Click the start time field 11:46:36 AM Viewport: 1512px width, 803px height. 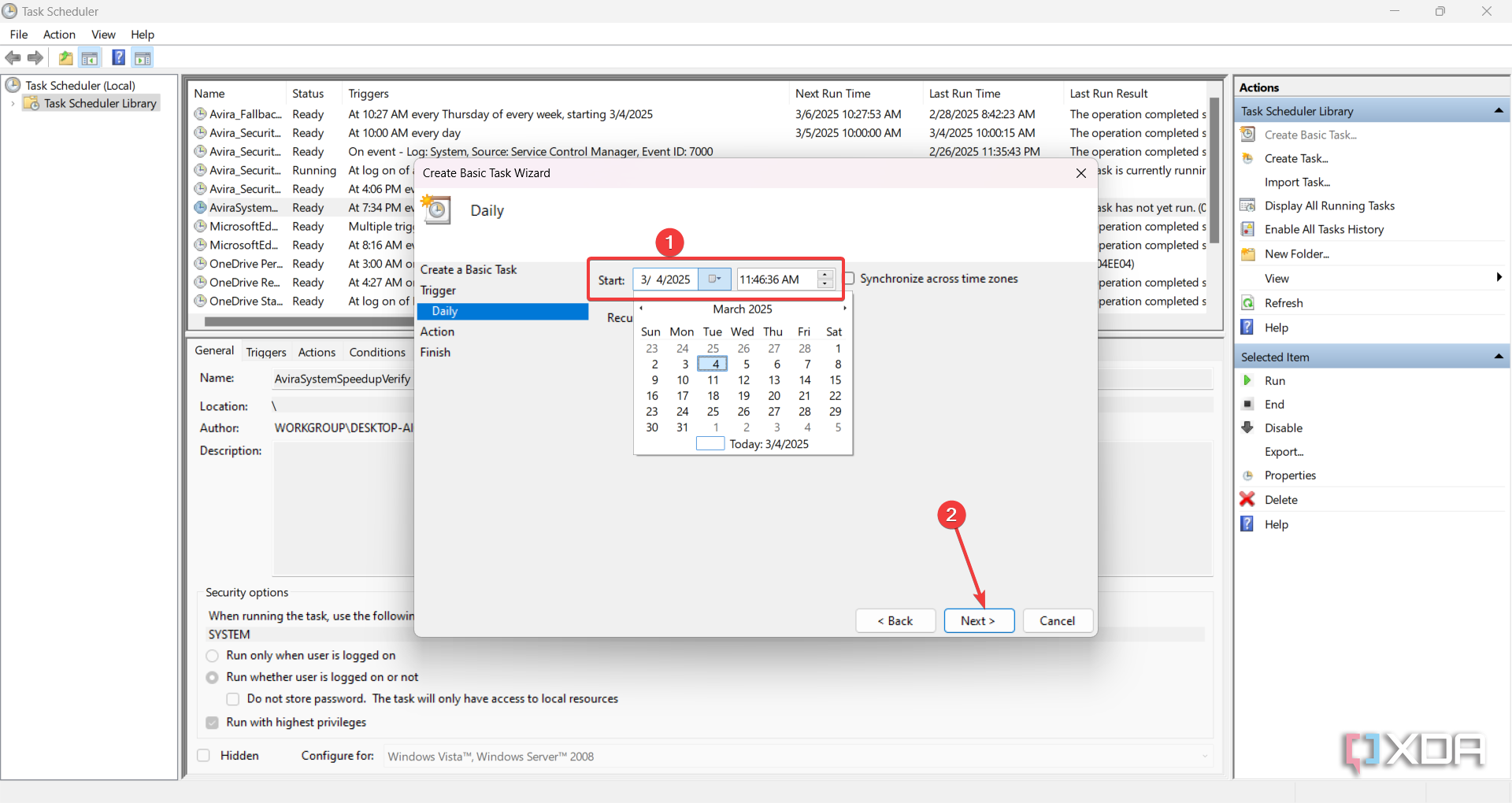pyautogui.click(x=776, y=279)
